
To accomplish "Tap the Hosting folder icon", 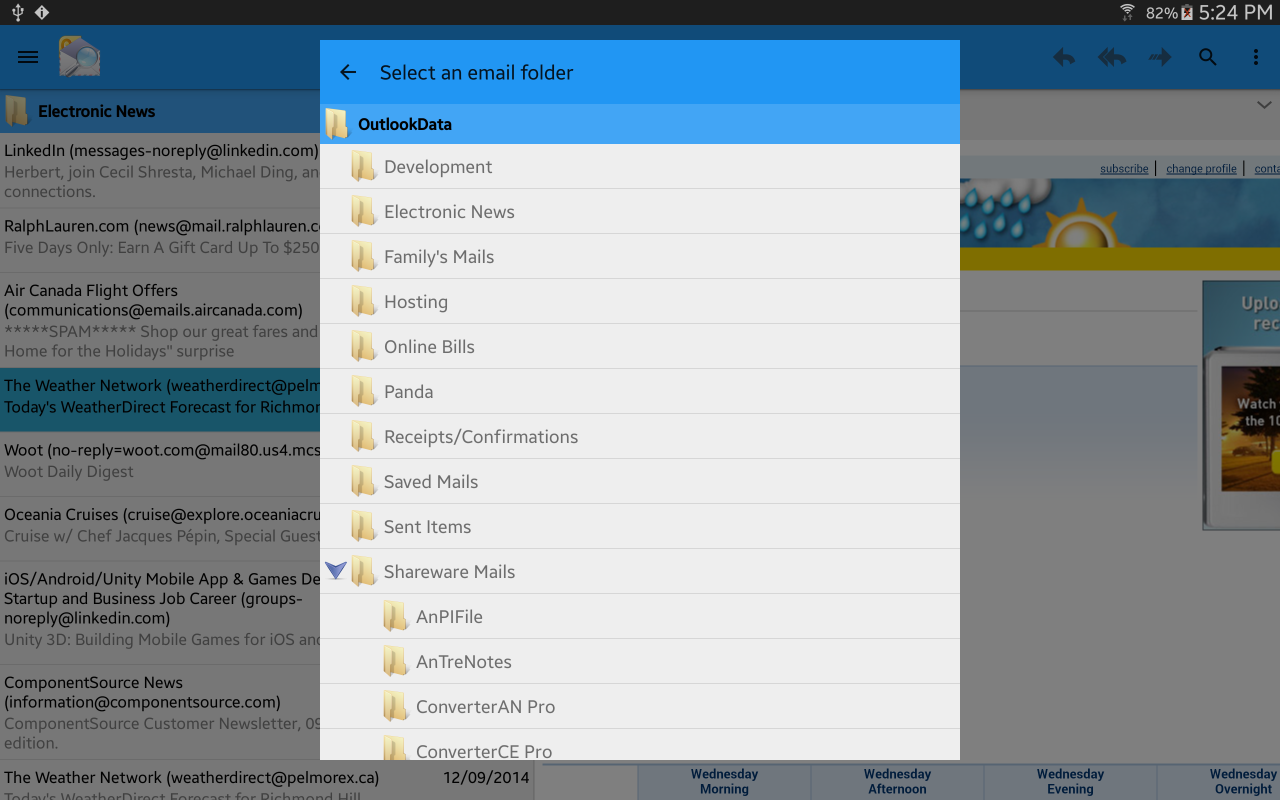I will coord(363,301).
